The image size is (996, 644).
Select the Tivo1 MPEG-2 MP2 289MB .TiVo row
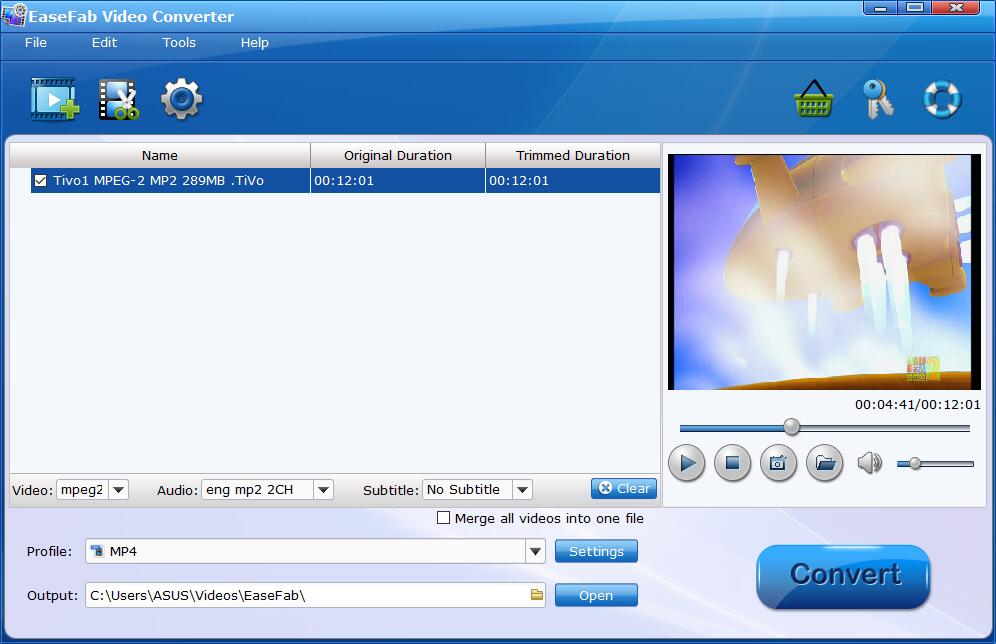(345, 180)
